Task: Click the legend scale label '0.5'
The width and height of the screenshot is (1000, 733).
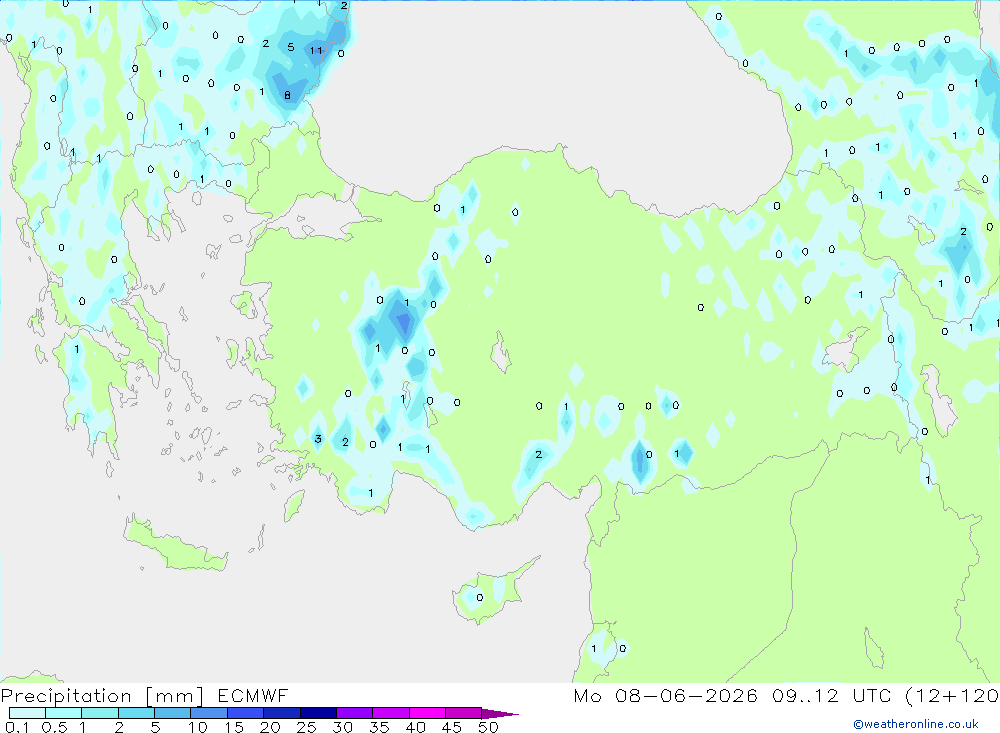Action: (x=54, y=727)
